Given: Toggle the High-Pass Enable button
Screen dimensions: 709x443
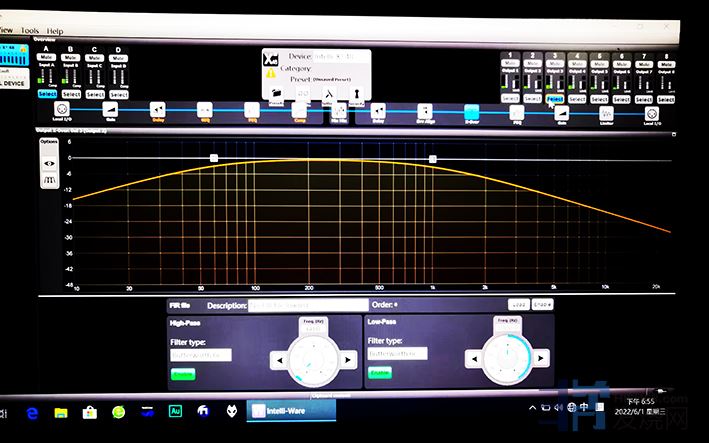Looking at the screenshot, I should pos(183,373).
